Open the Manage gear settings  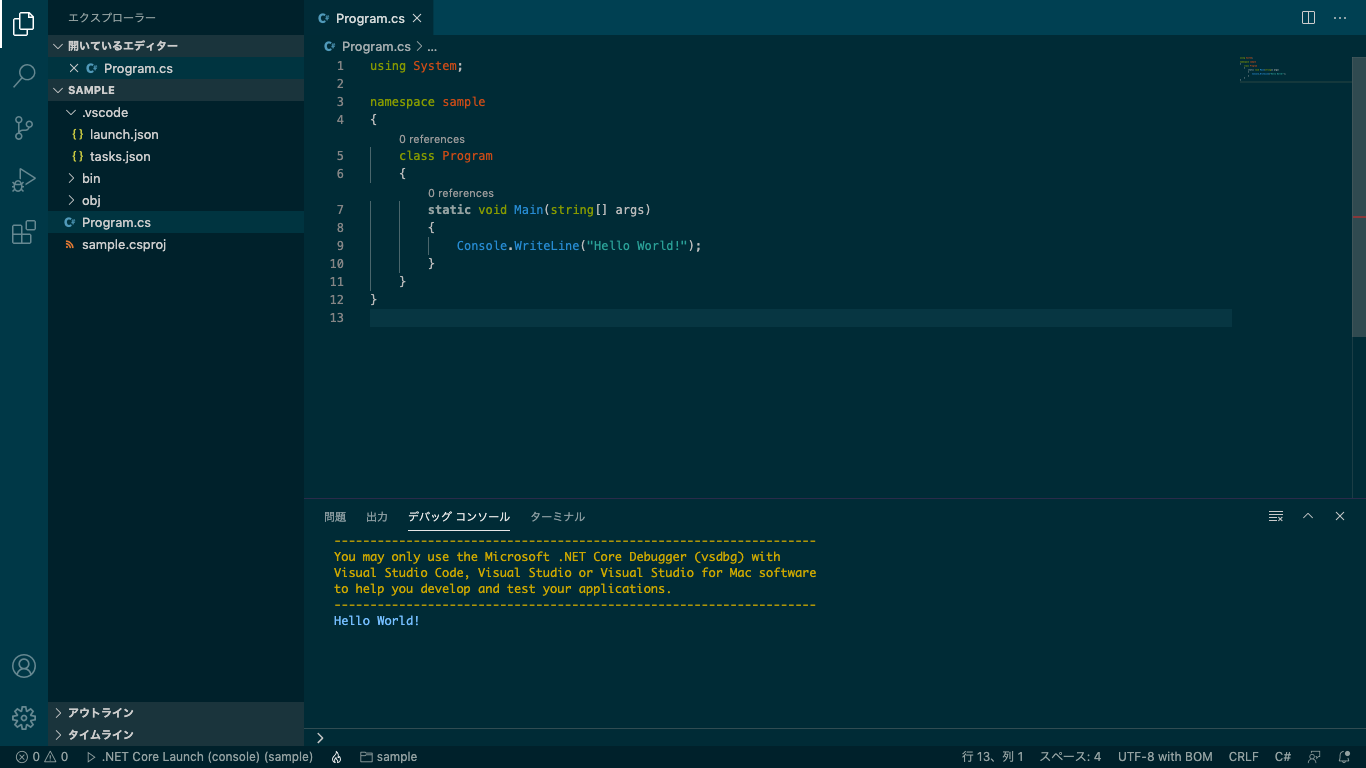[x=24, y=717]
